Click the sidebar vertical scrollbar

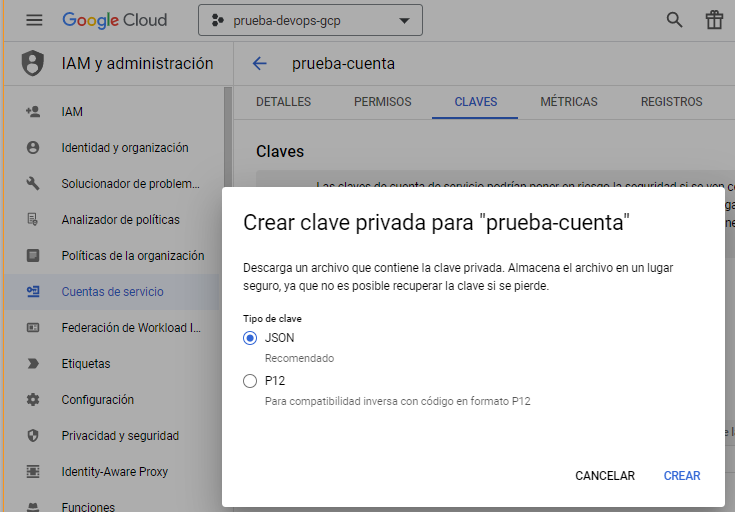point(228,140)
